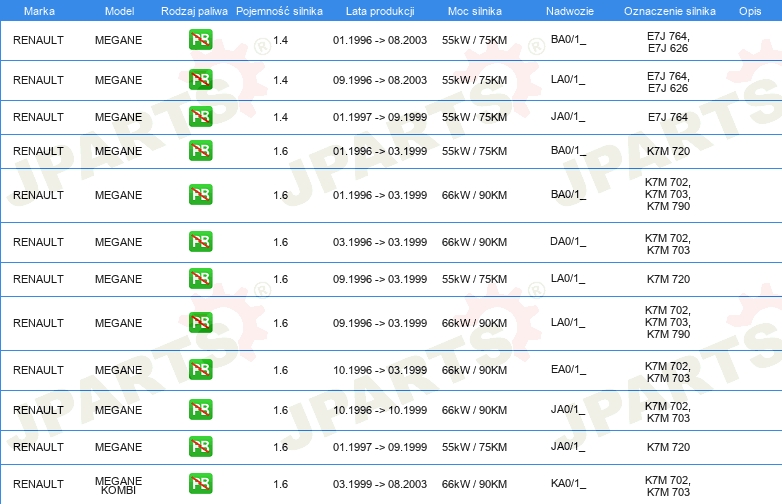This screenshot has width=782, height=504.
Task: Select RENAULT in the MEGANE KOMBI row
Action: pyautogui.click(x=38, y=484)
